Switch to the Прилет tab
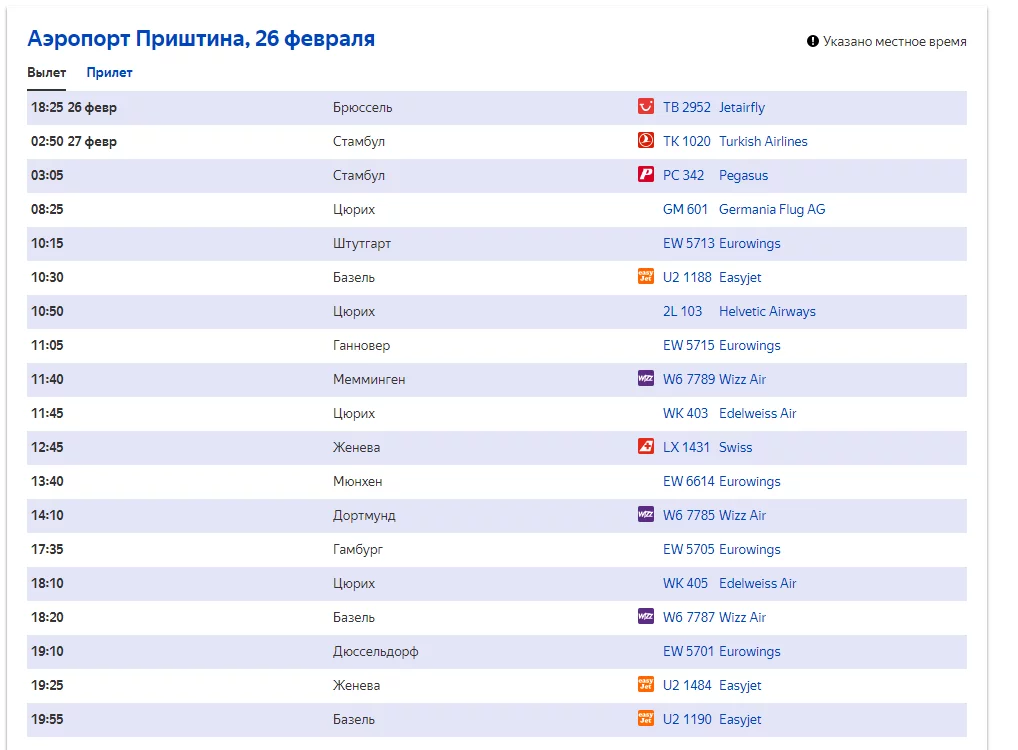 pos(109,73)
